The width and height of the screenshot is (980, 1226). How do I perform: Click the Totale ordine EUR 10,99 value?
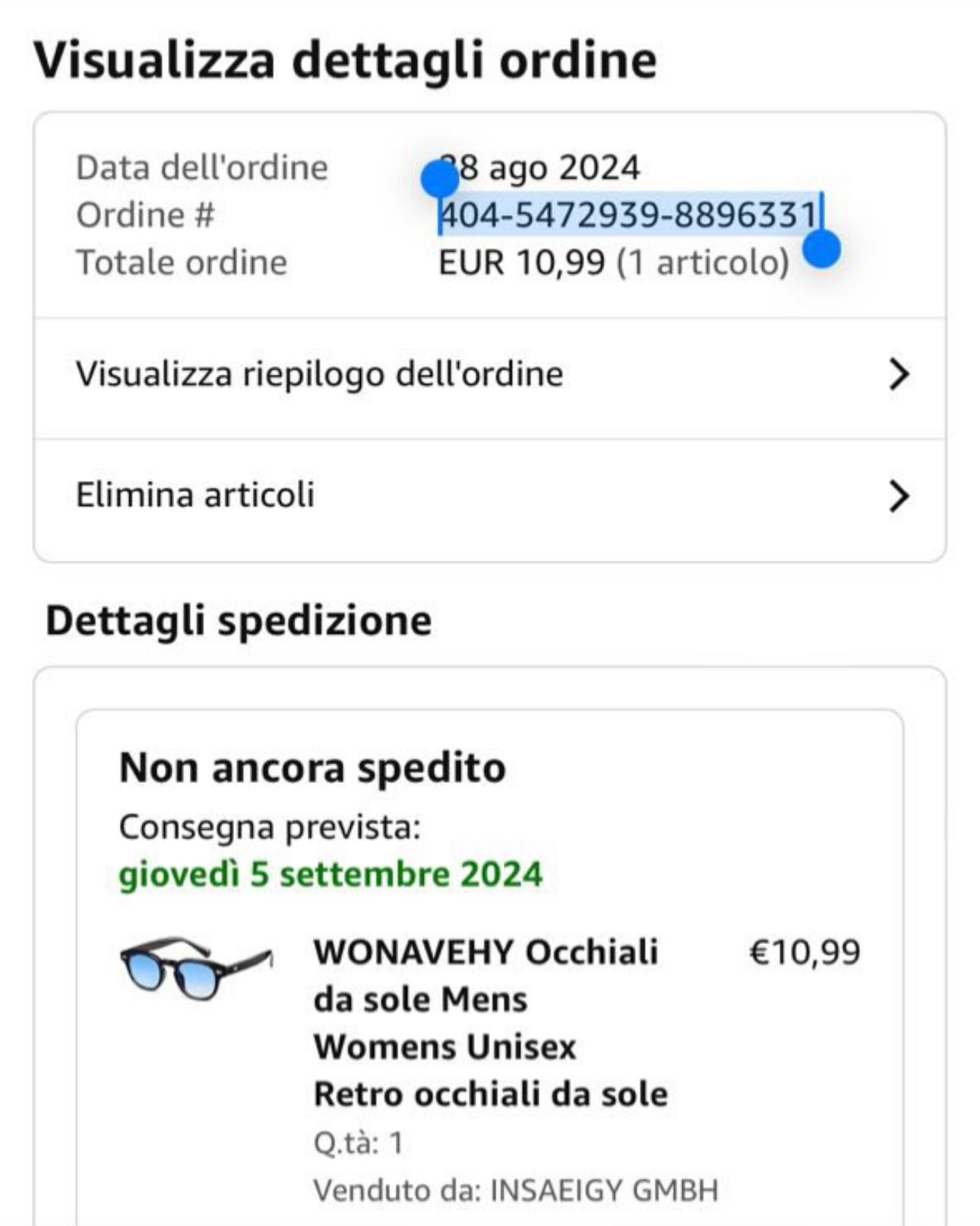click(613, 263)
